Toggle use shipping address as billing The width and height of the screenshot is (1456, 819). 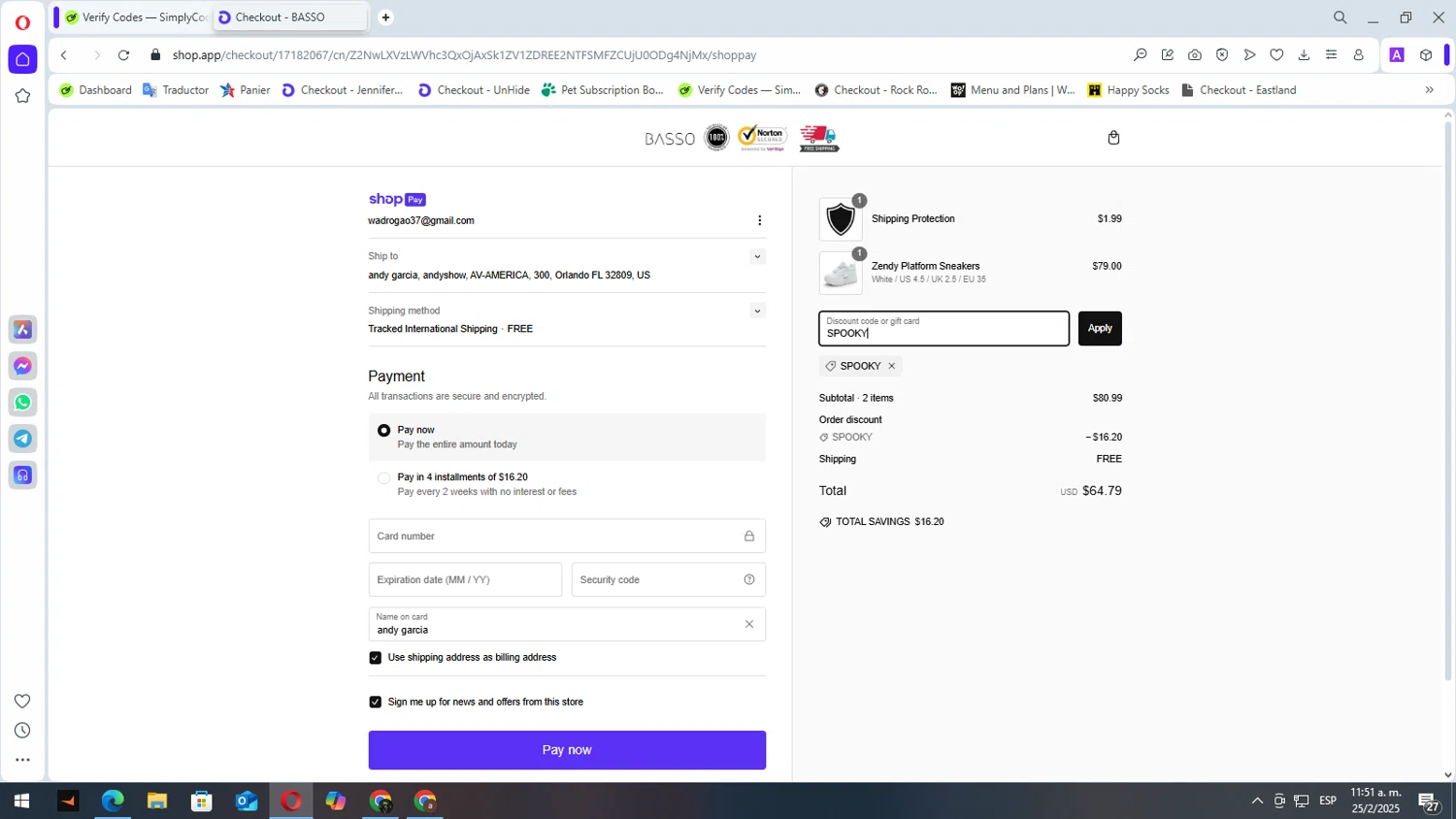tap(375, 658)
